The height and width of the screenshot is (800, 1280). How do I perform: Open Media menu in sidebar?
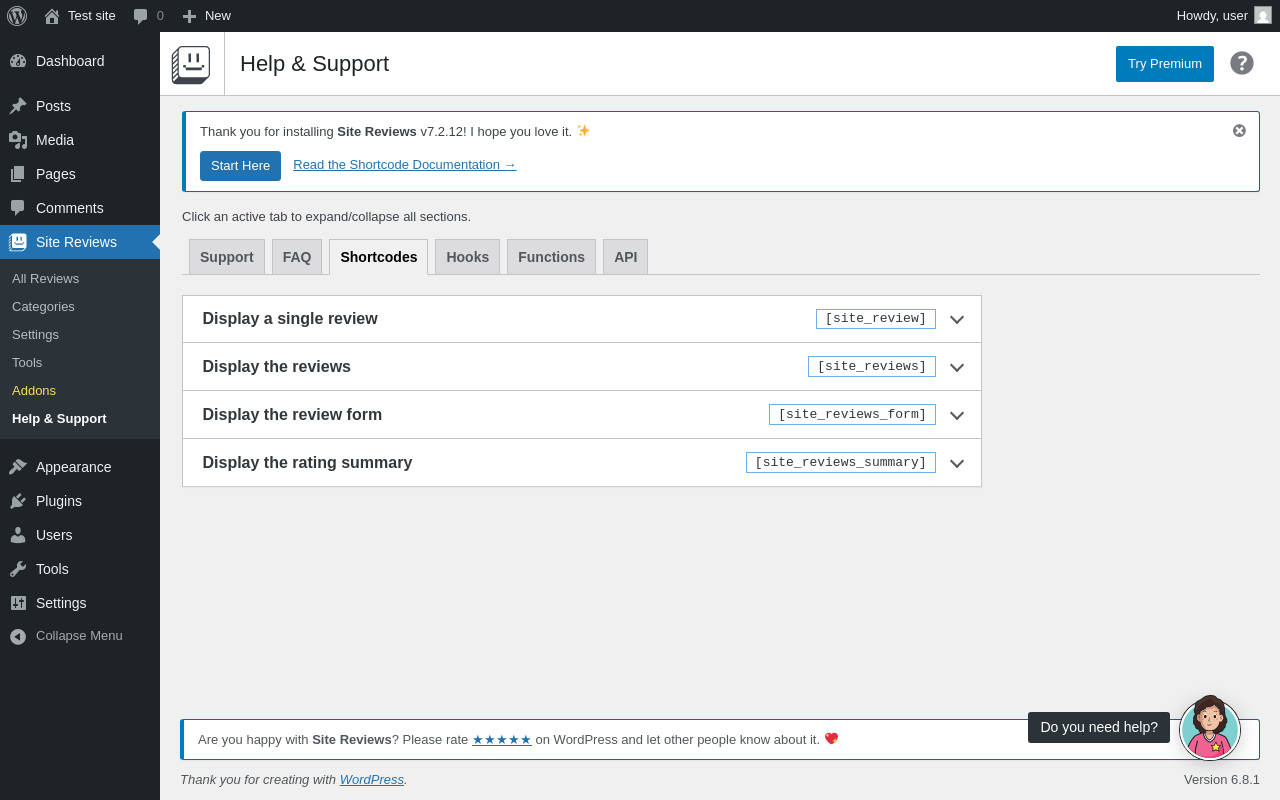[x=80, y=140]
